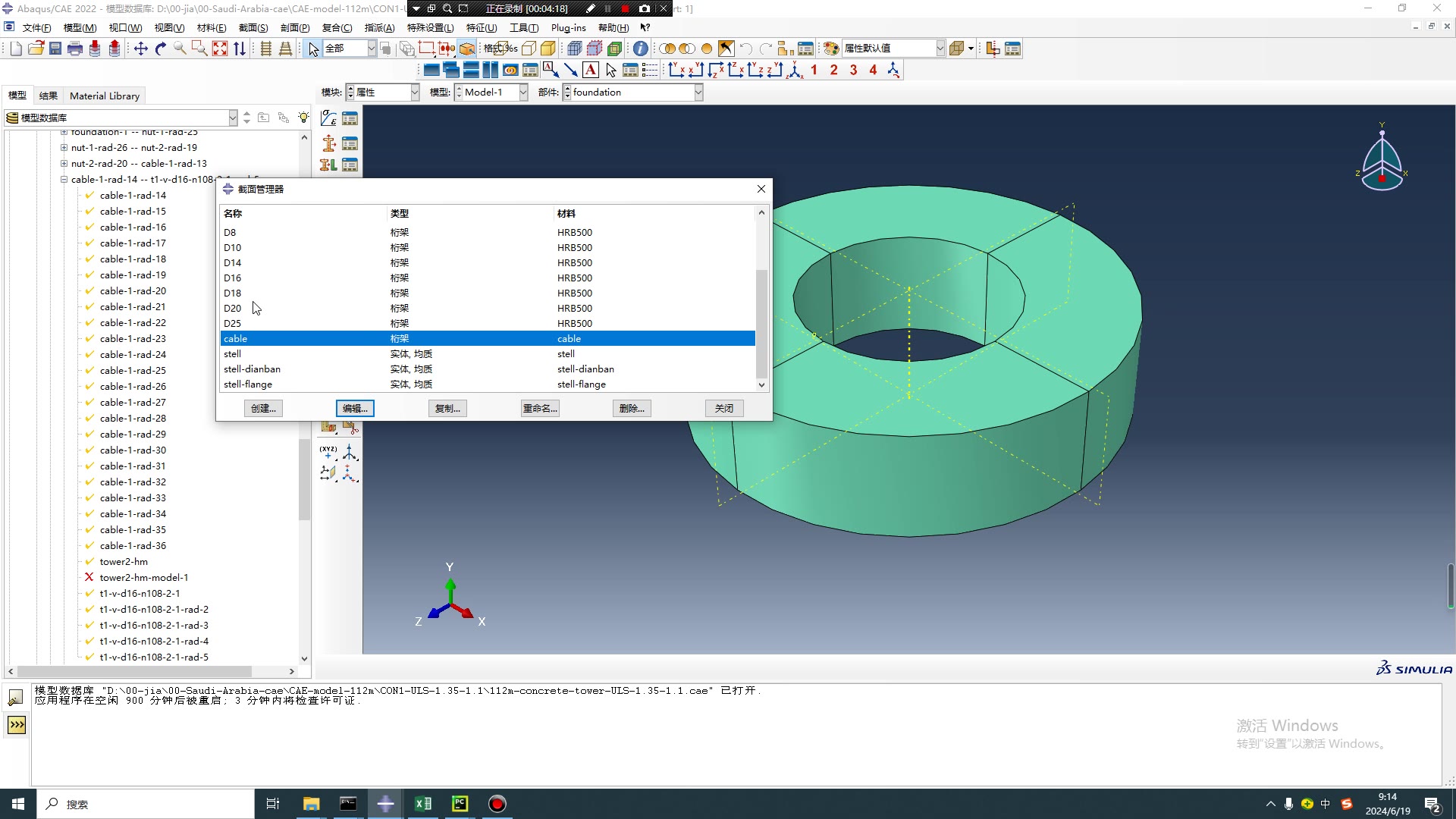Image resolution: width=1456 pixels, height=819 pixels.
Task: Click the 编辑 button in Section Manager
Action: coord(355,408)
